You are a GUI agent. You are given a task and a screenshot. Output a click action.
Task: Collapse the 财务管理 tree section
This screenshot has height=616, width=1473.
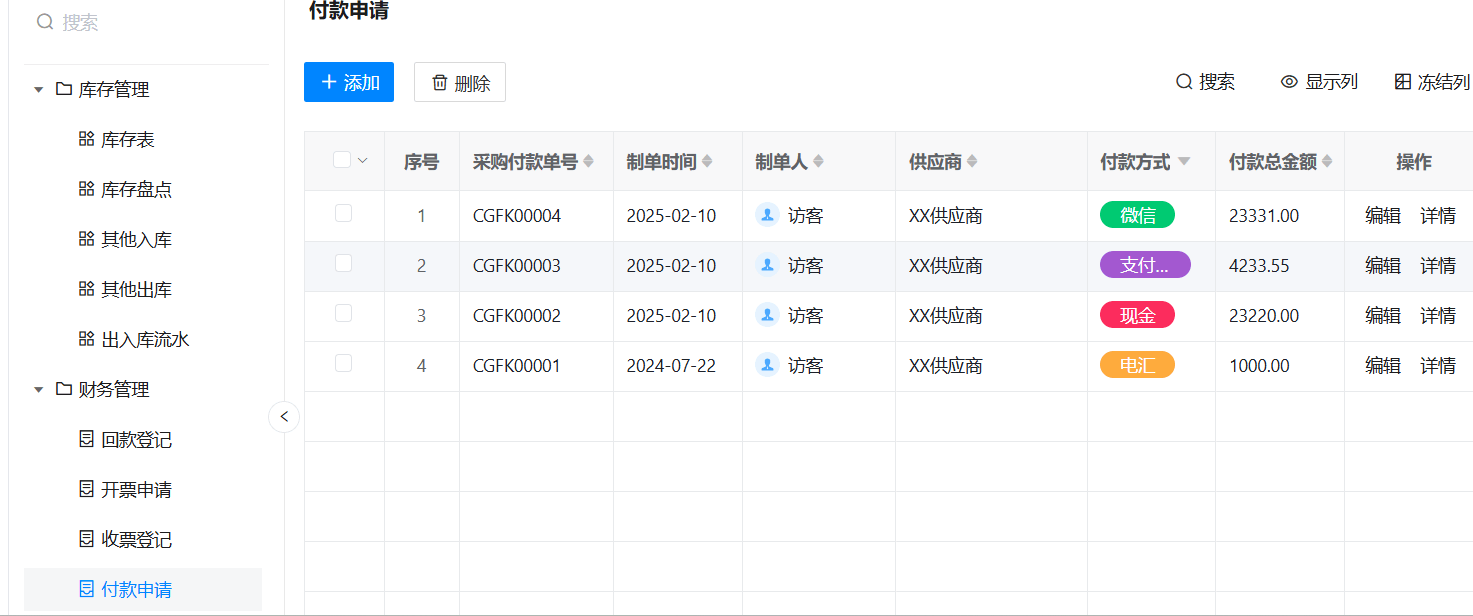(x=38, y=390)
